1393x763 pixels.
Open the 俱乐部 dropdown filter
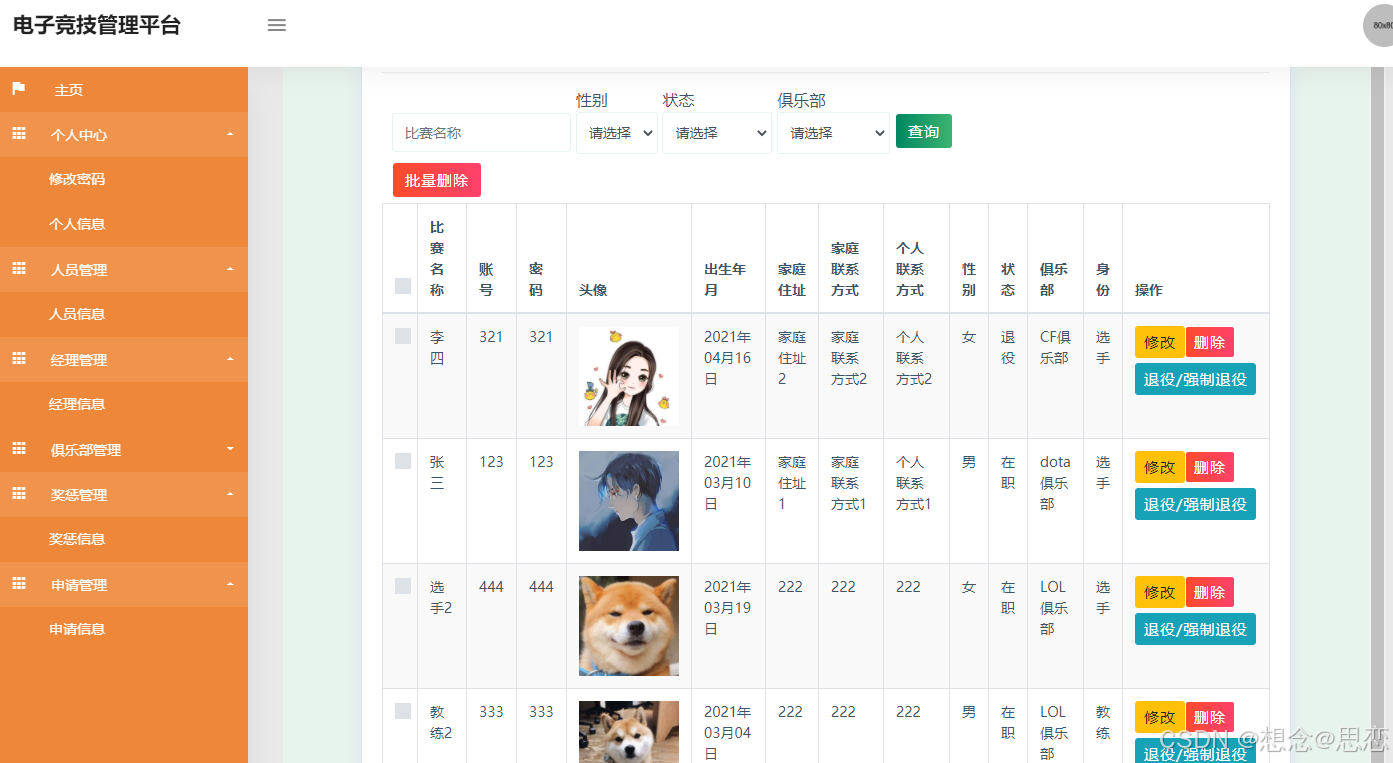833,132
